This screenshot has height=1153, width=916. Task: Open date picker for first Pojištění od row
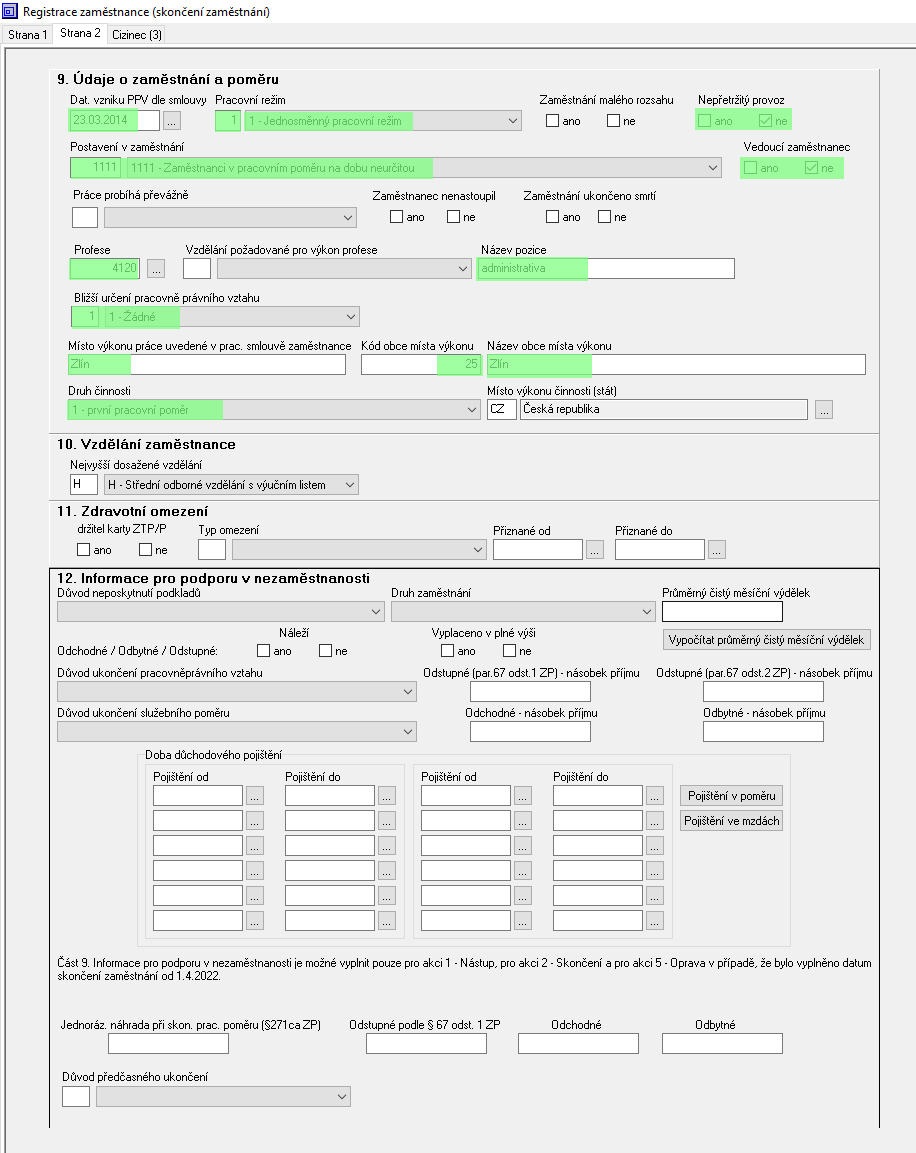(255, 796)
